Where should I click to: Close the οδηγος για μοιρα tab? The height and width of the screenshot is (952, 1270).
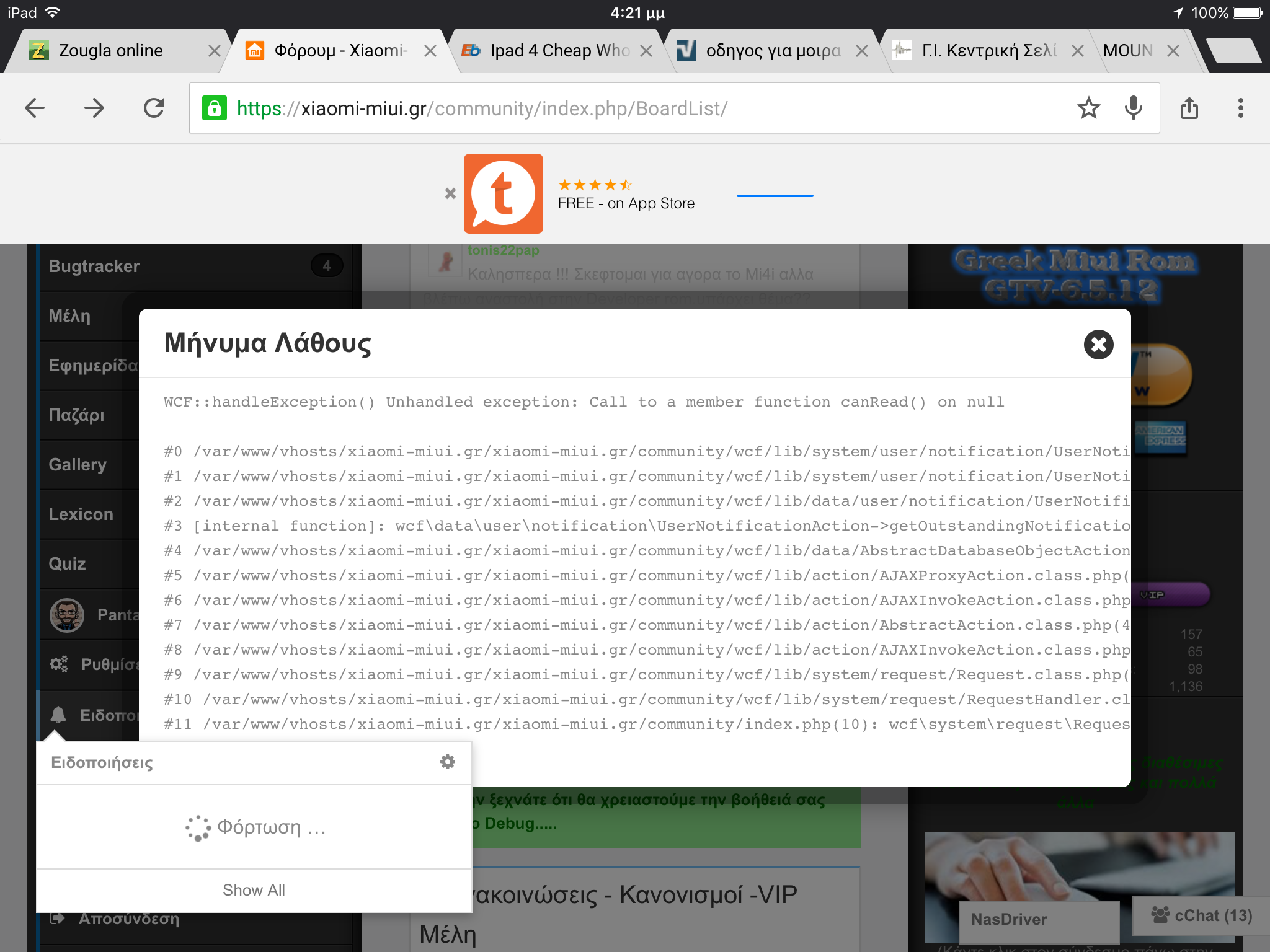click(x=861, y=51)
